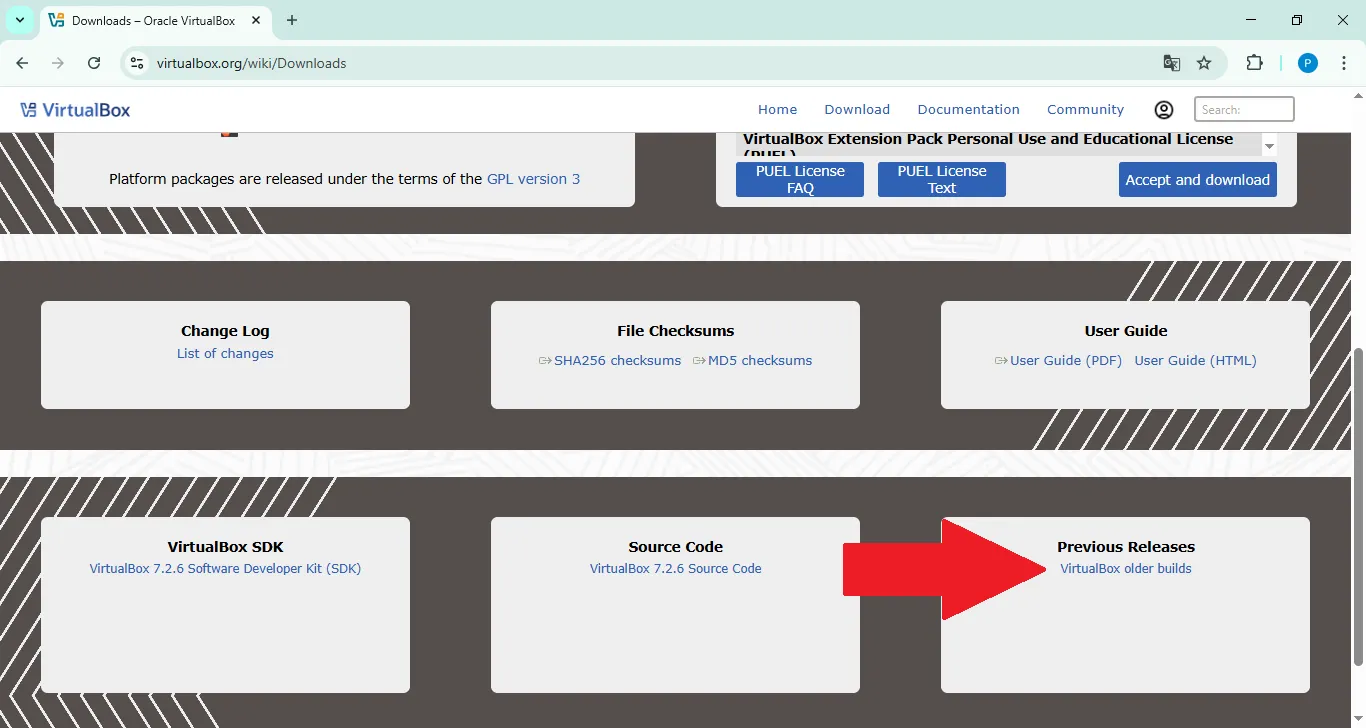Expand the Extension Pack license dropdown arrow
1366x728 pixels.
coord(1269,145)
